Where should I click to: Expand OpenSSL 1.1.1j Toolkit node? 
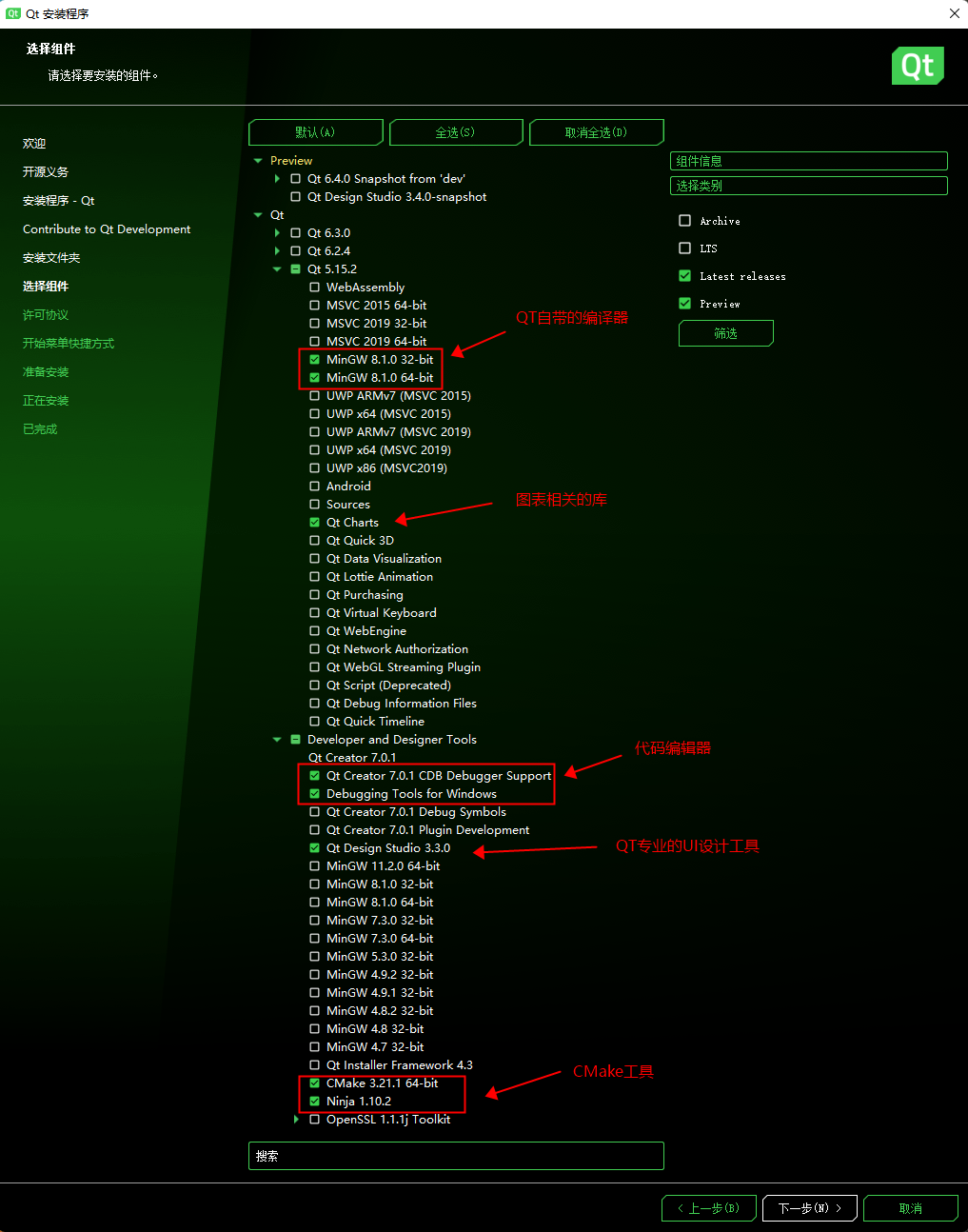(296, 1120)
